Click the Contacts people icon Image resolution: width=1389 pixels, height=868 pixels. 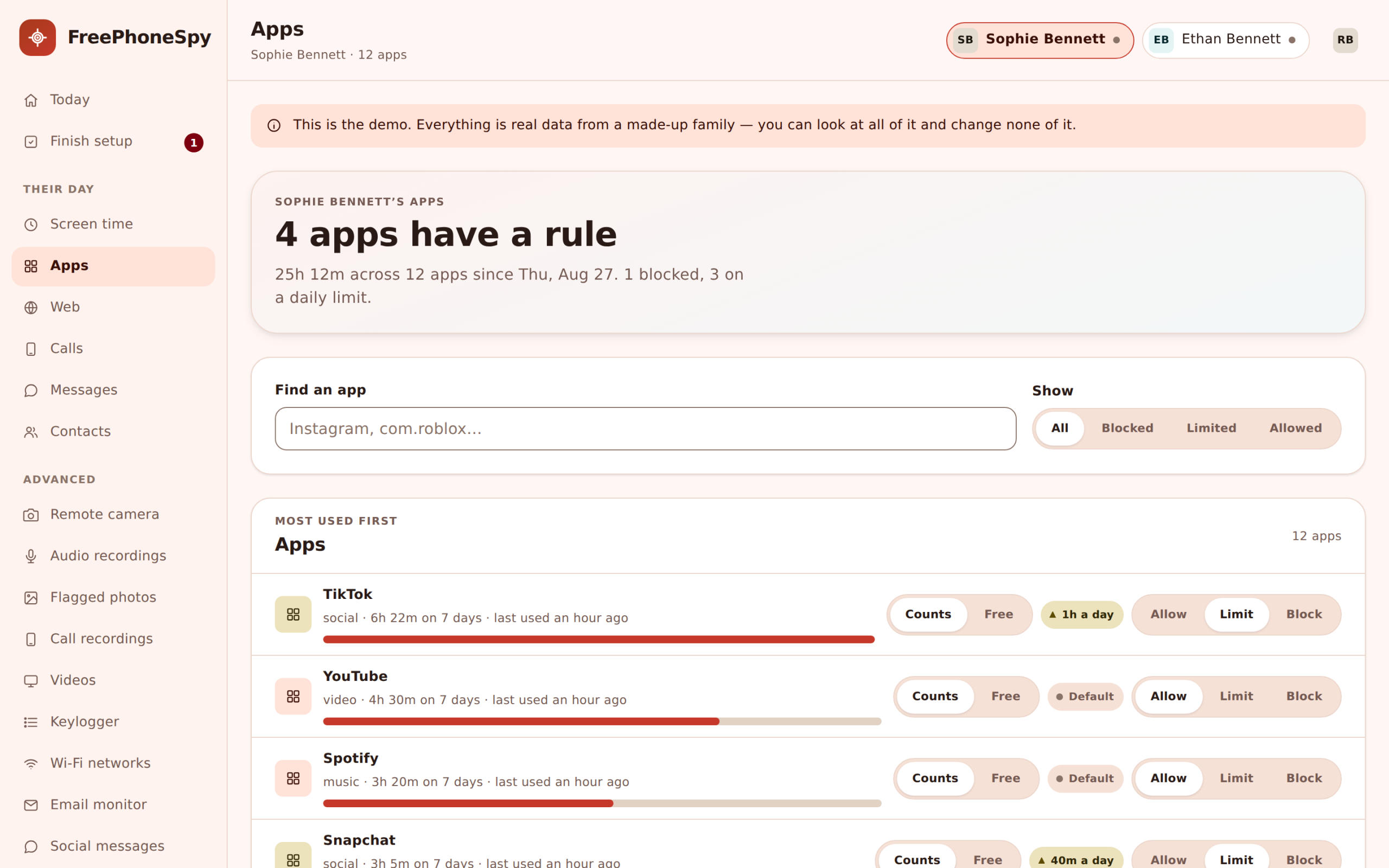pyautogui.click(x=31, y=432)
